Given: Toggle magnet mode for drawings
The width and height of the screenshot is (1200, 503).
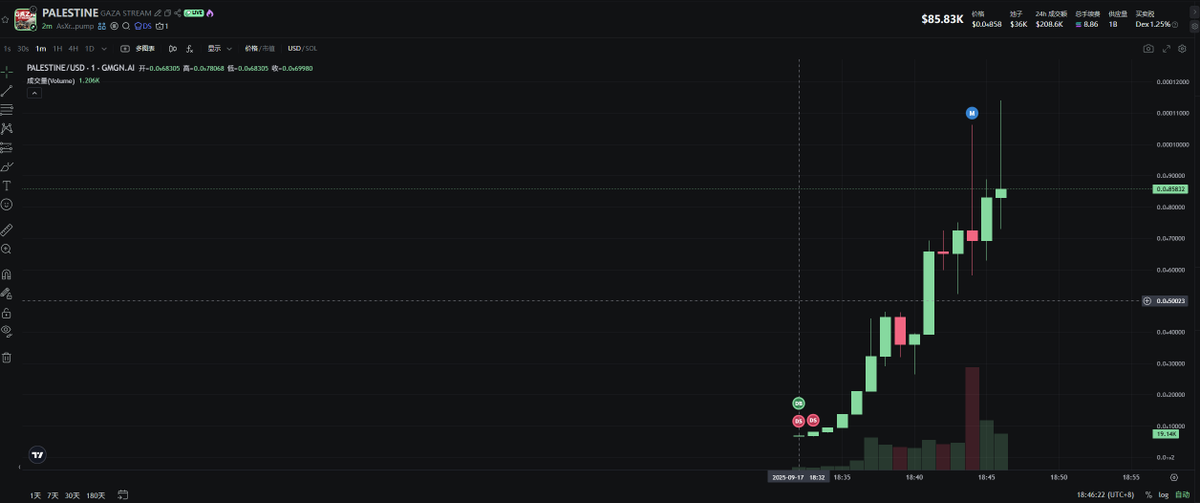Looking at the screenshot, I should click(x=6, y=274).
